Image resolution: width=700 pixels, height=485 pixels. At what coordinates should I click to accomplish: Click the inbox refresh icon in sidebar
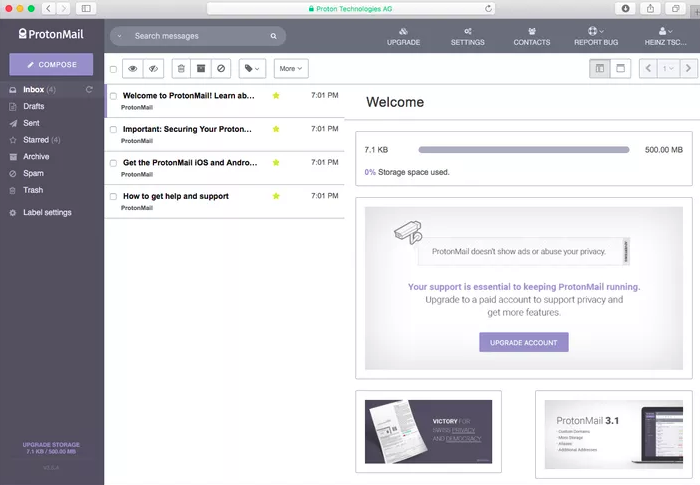(90, 90)
